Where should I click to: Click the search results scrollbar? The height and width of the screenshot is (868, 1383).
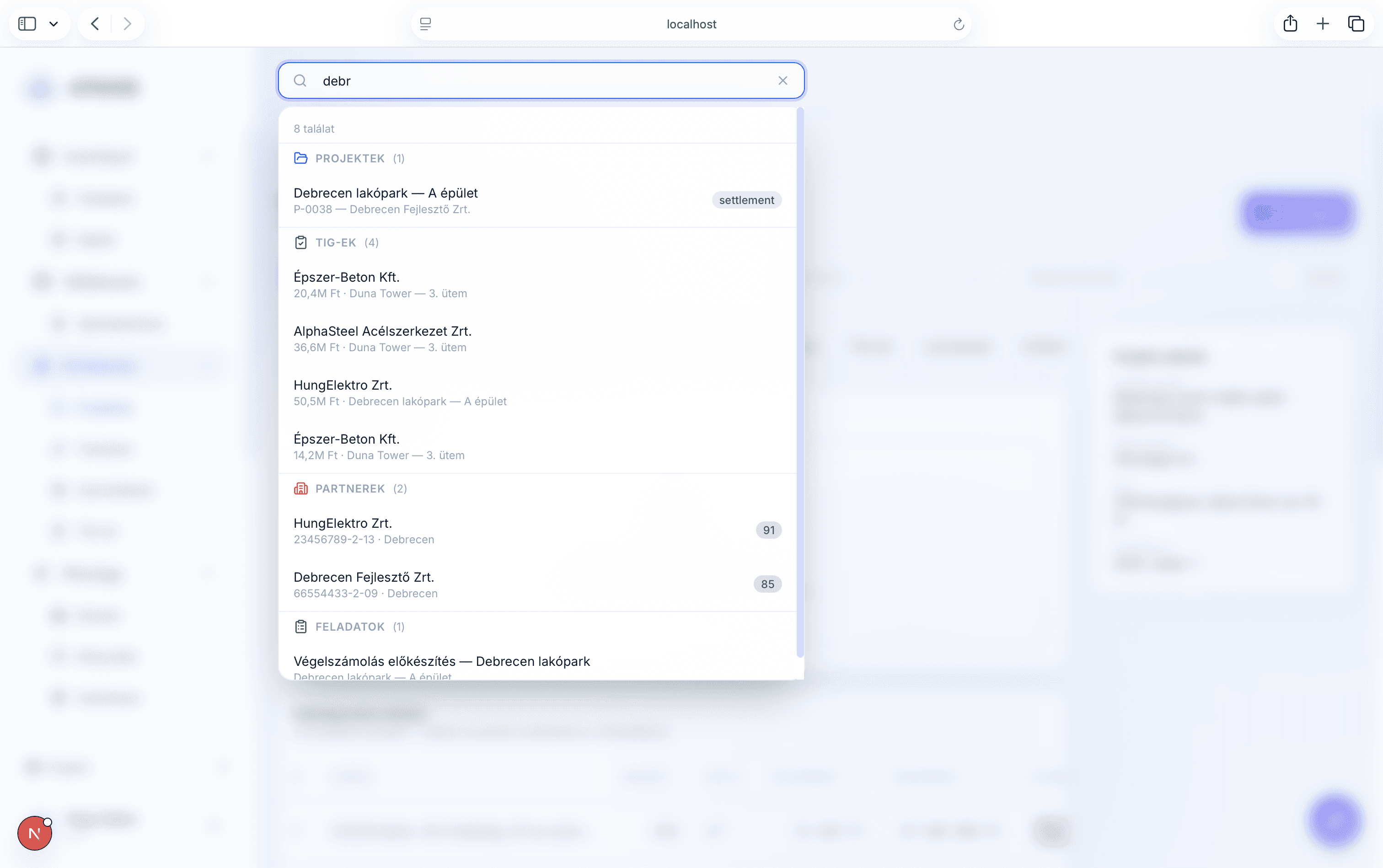click(800, 382)
